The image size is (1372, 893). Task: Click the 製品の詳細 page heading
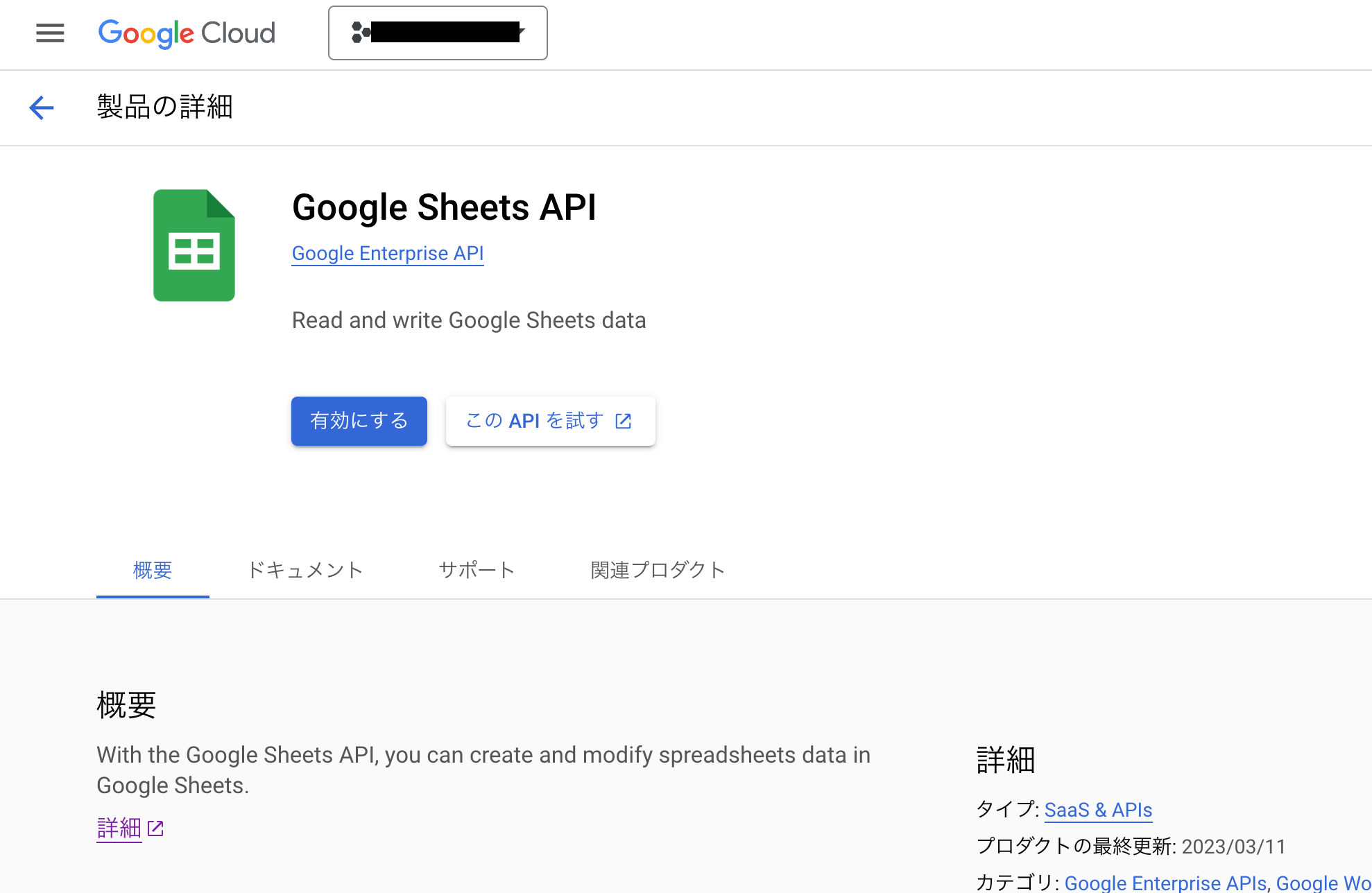(165, 107)
